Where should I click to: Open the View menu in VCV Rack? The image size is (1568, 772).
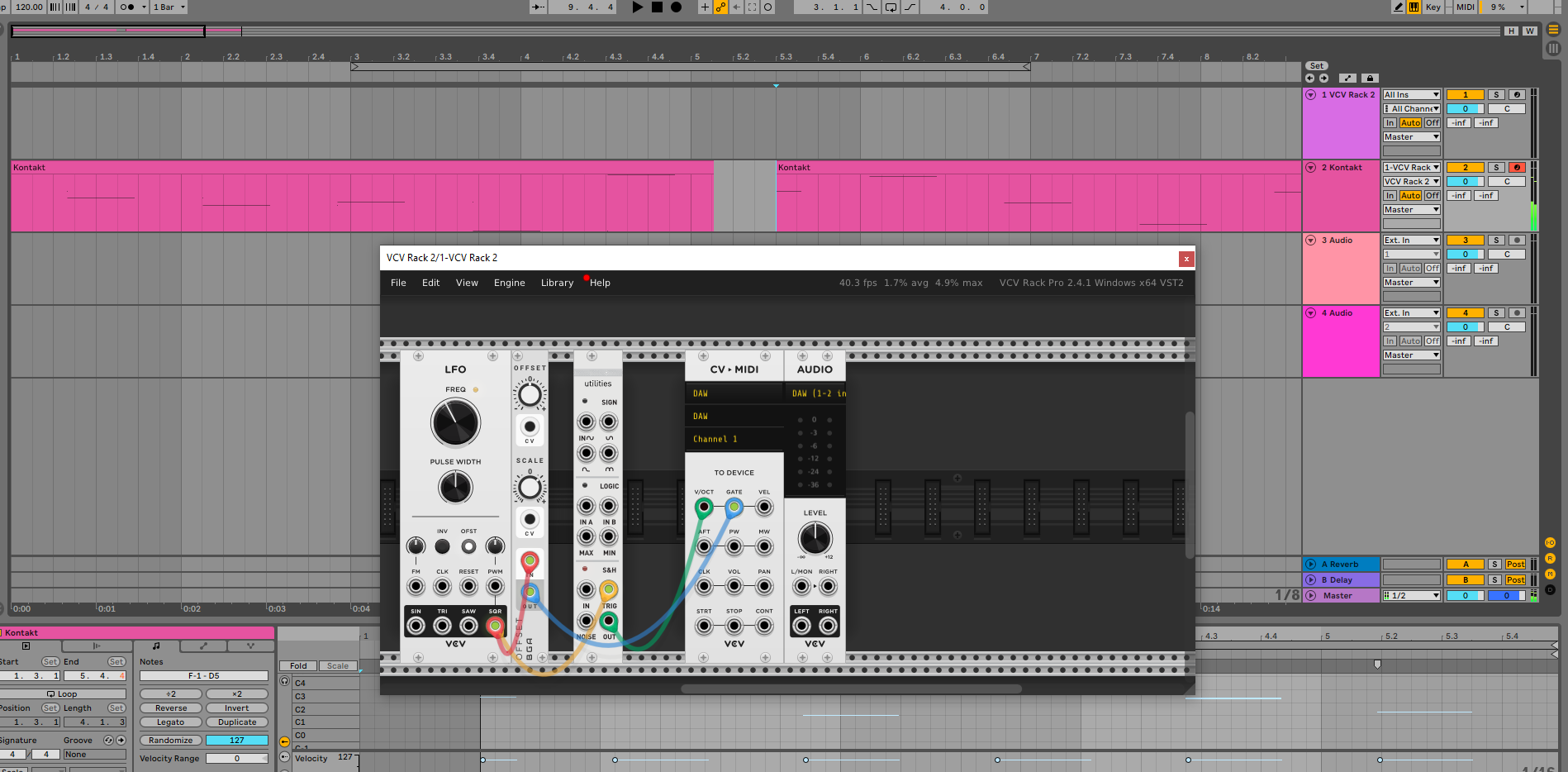[467, 283]
